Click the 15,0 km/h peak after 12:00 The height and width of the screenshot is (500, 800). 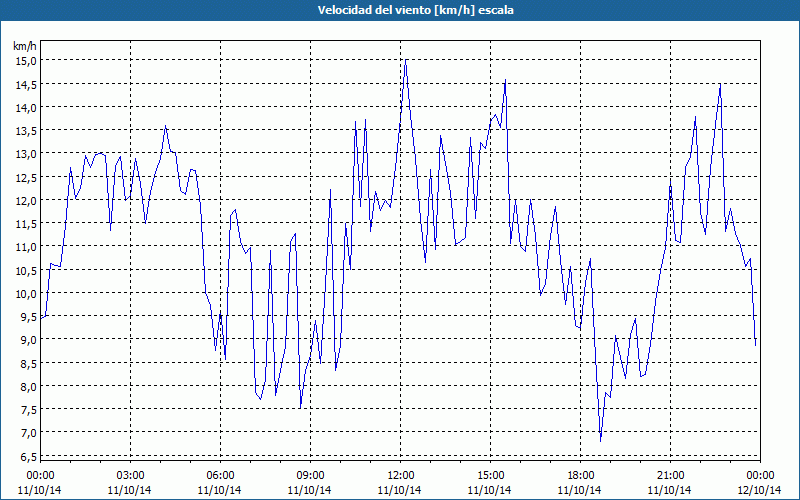tap(406, 60)
